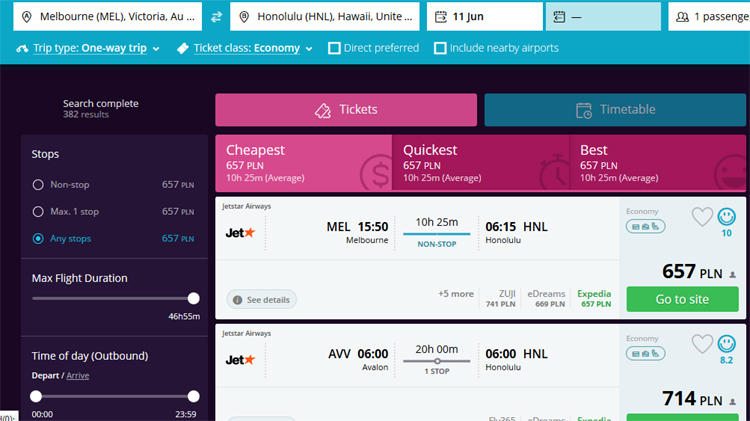The image size is (750, 421).
Task: Enable Include nearby airports checkbox
Action: [x=440, y=48]
